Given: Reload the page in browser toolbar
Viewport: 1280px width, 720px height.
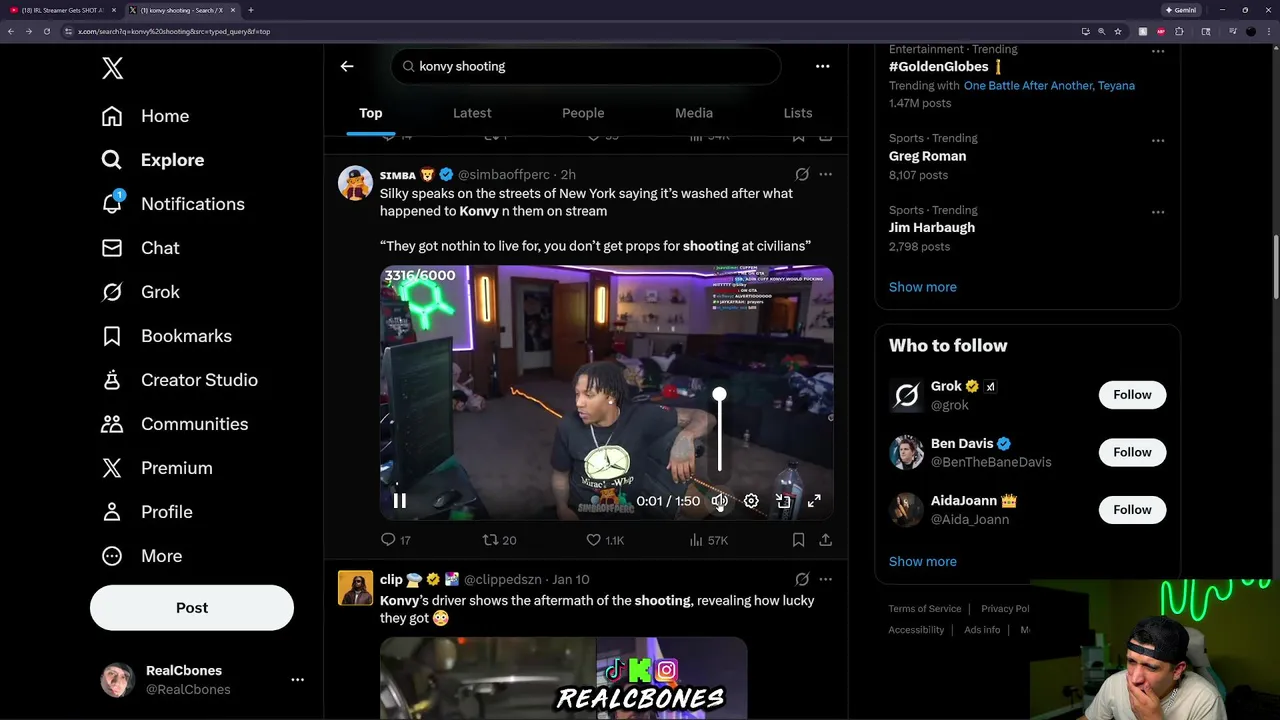Looking at the screenshot, I should (46, 31).
